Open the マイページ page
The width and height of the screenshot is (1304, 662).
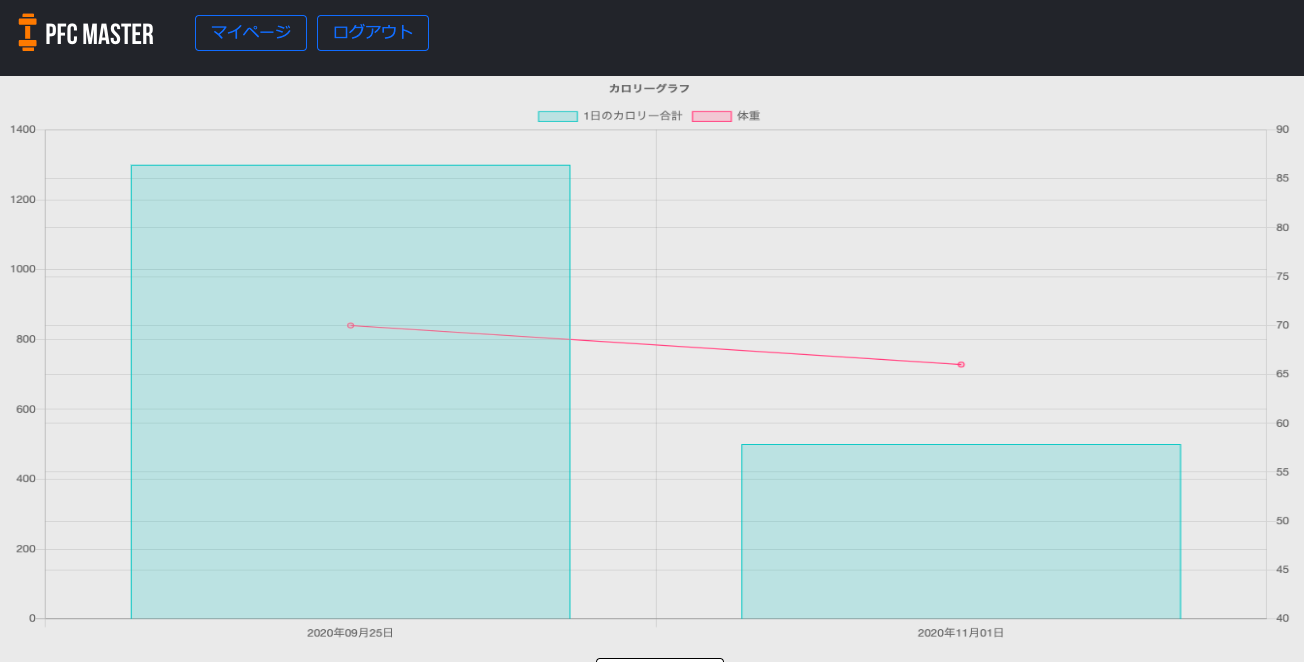tap(250, 32)
